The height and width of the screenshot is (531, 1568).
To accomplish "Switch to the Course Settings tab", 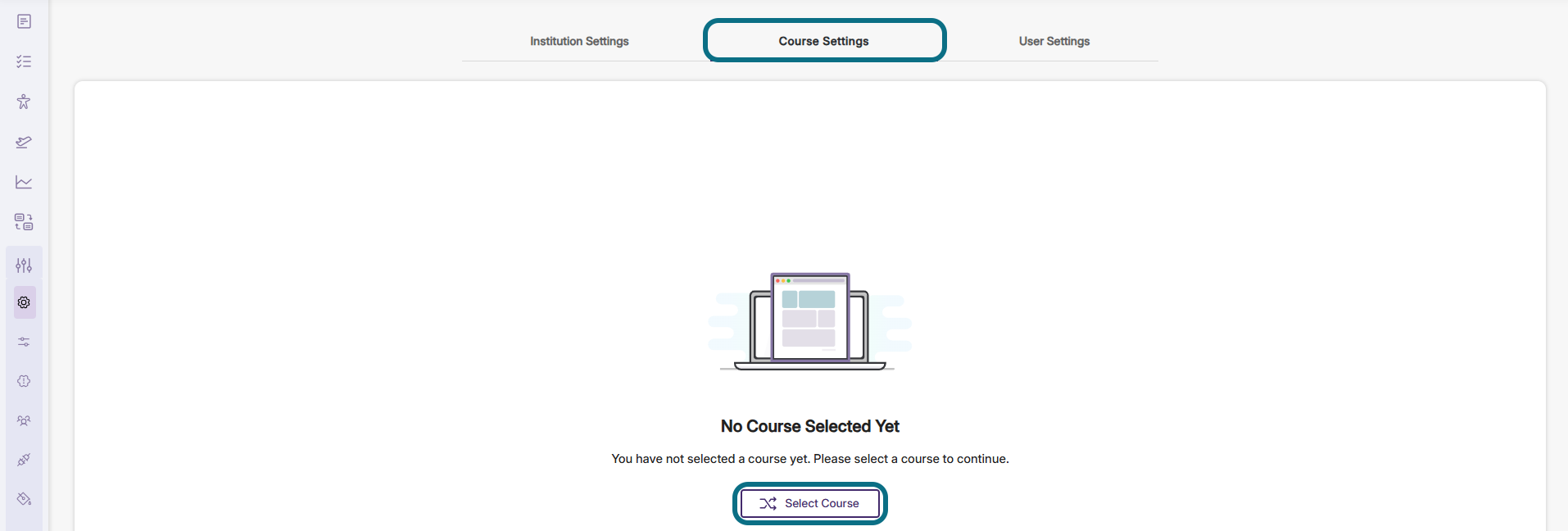I will [824, 41].
